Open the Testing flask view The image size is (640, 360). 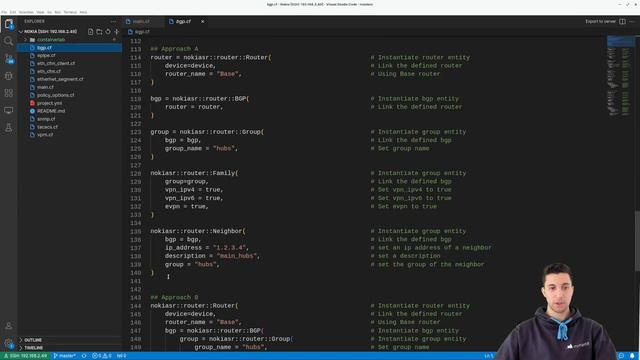[9, 128]
